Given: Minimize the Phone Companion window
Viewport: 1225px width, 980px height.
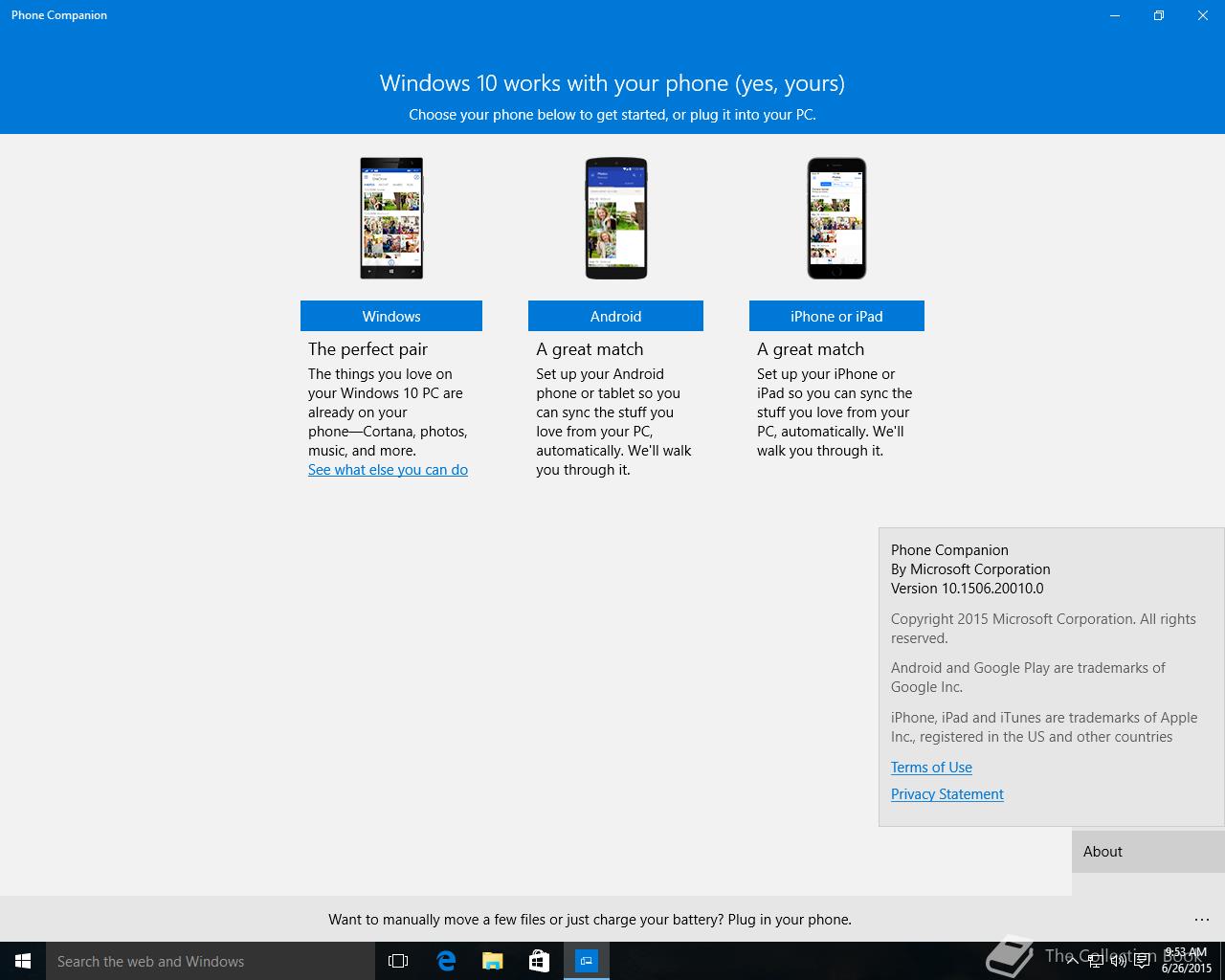Looking at the screenshot, I should pos(1115,15).
